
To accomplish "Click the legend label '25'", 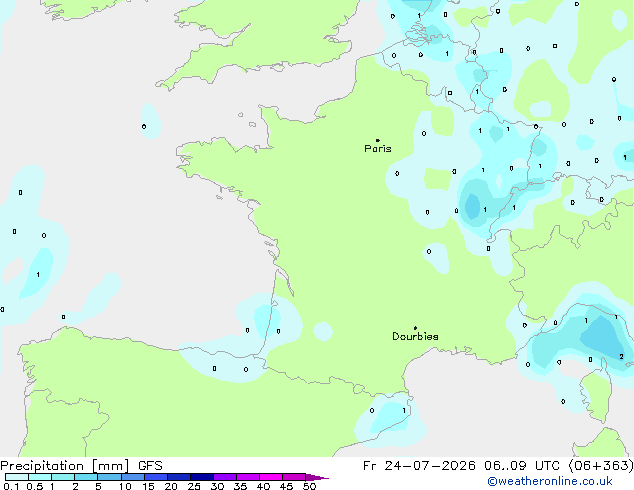I will 194,486.
